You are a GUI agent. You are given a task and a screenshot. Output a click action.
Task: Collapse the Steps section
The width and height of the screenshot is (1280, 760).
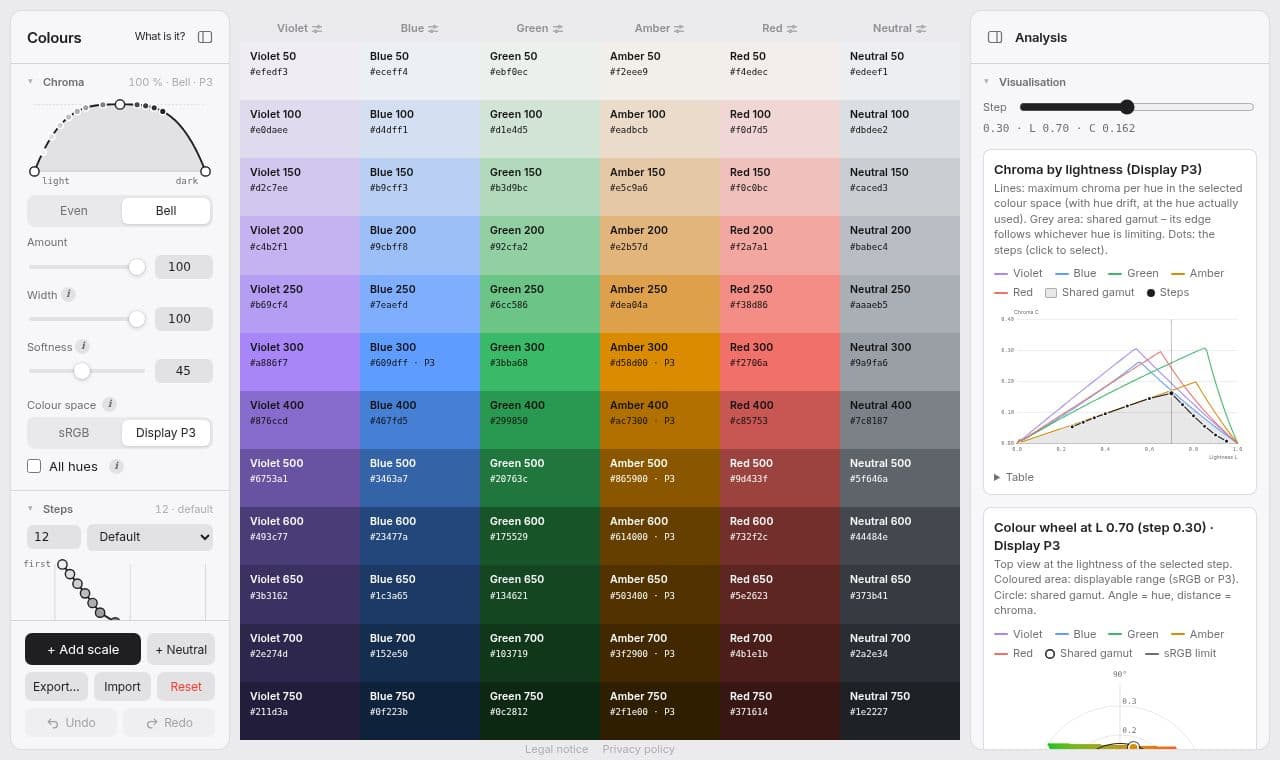(x=30, y=509)
